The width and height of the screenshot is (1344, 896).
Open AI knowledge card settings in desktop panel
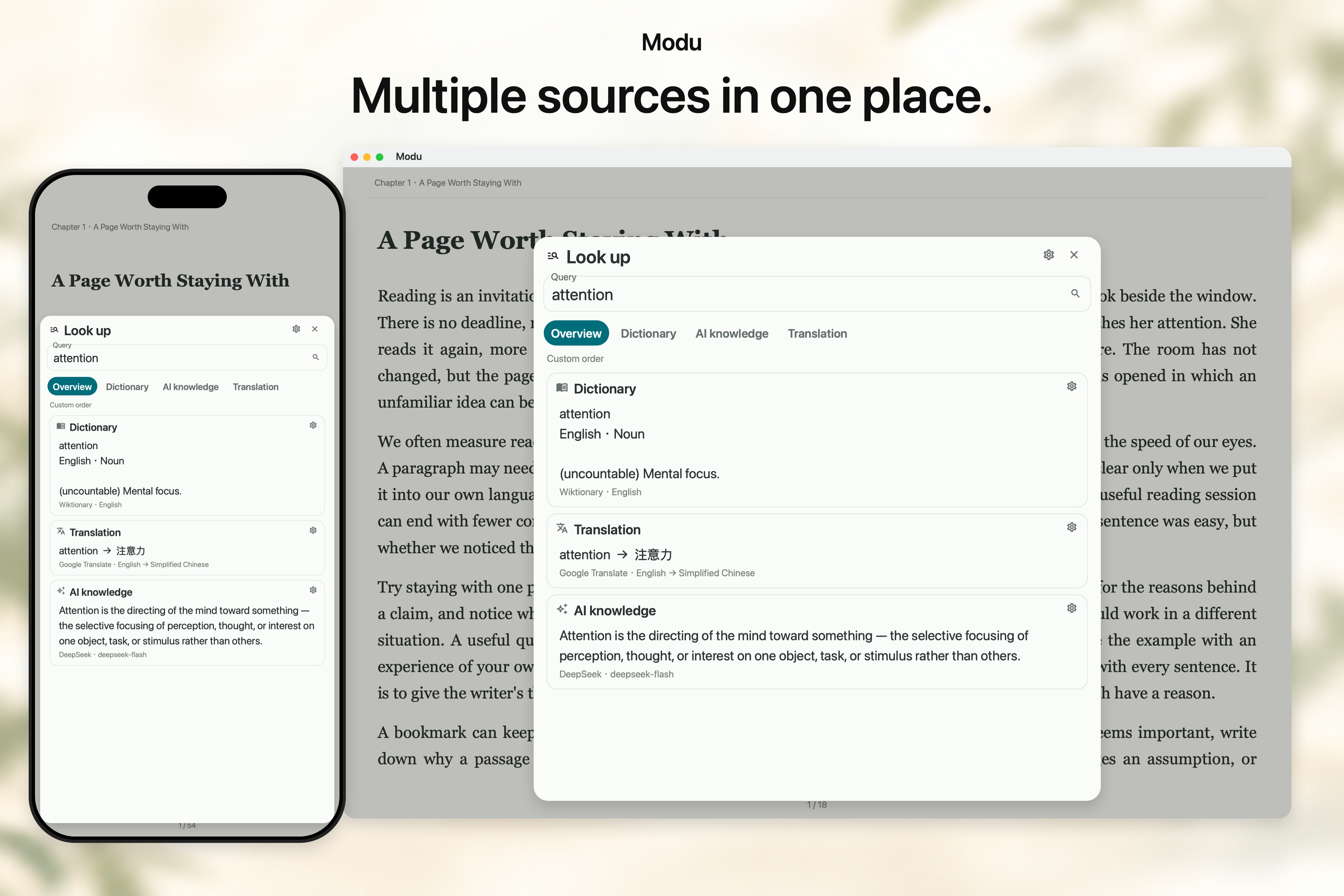(1071, 608)
